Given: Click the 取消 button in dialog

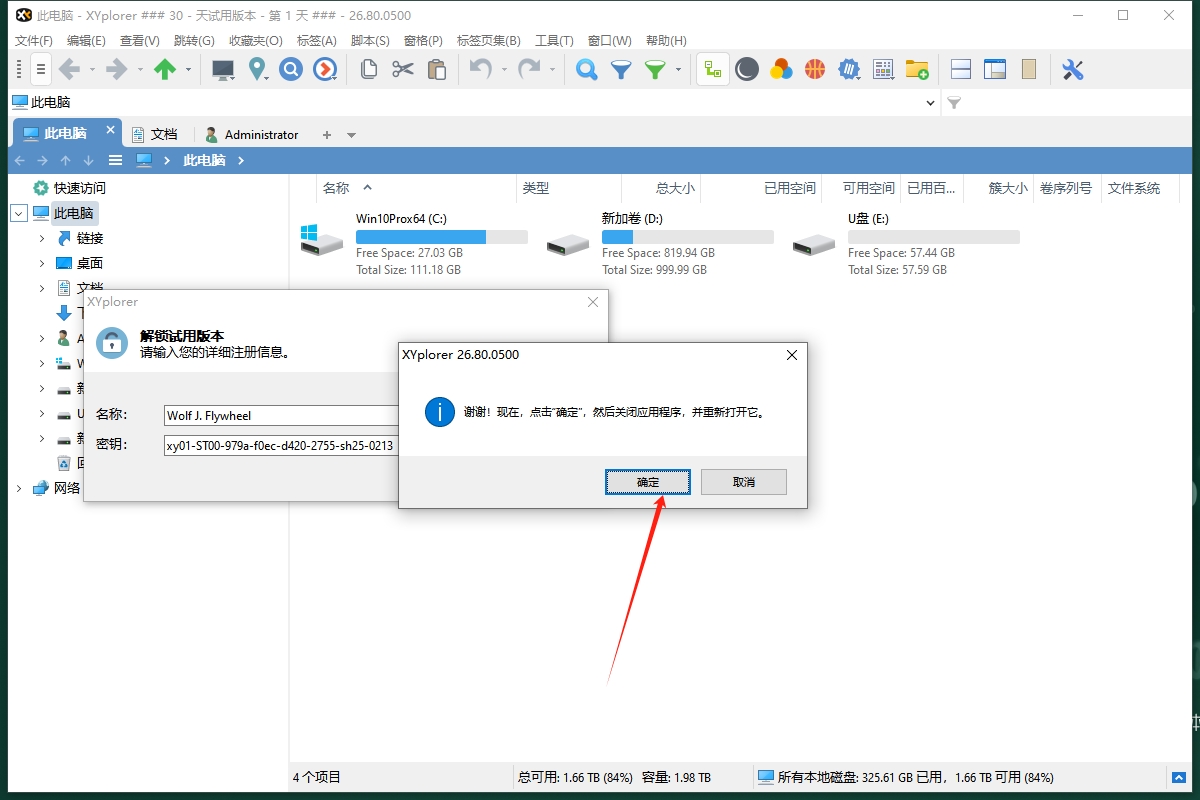Looking at the screenshot, I should tap(744, 482).
